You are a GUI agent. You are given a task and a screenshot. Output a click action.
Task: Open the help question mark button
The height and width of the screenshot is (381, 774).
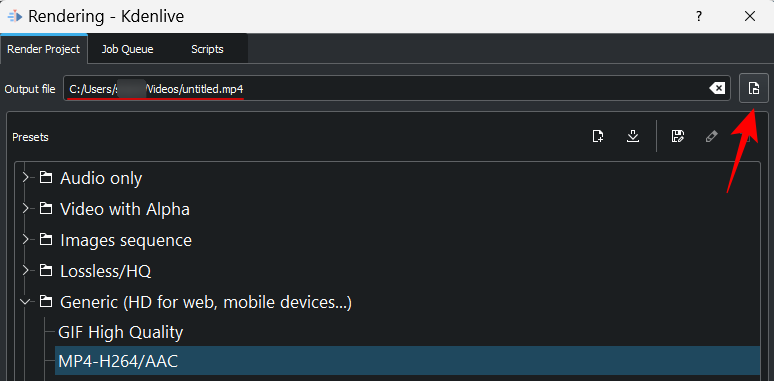point(698,16)
